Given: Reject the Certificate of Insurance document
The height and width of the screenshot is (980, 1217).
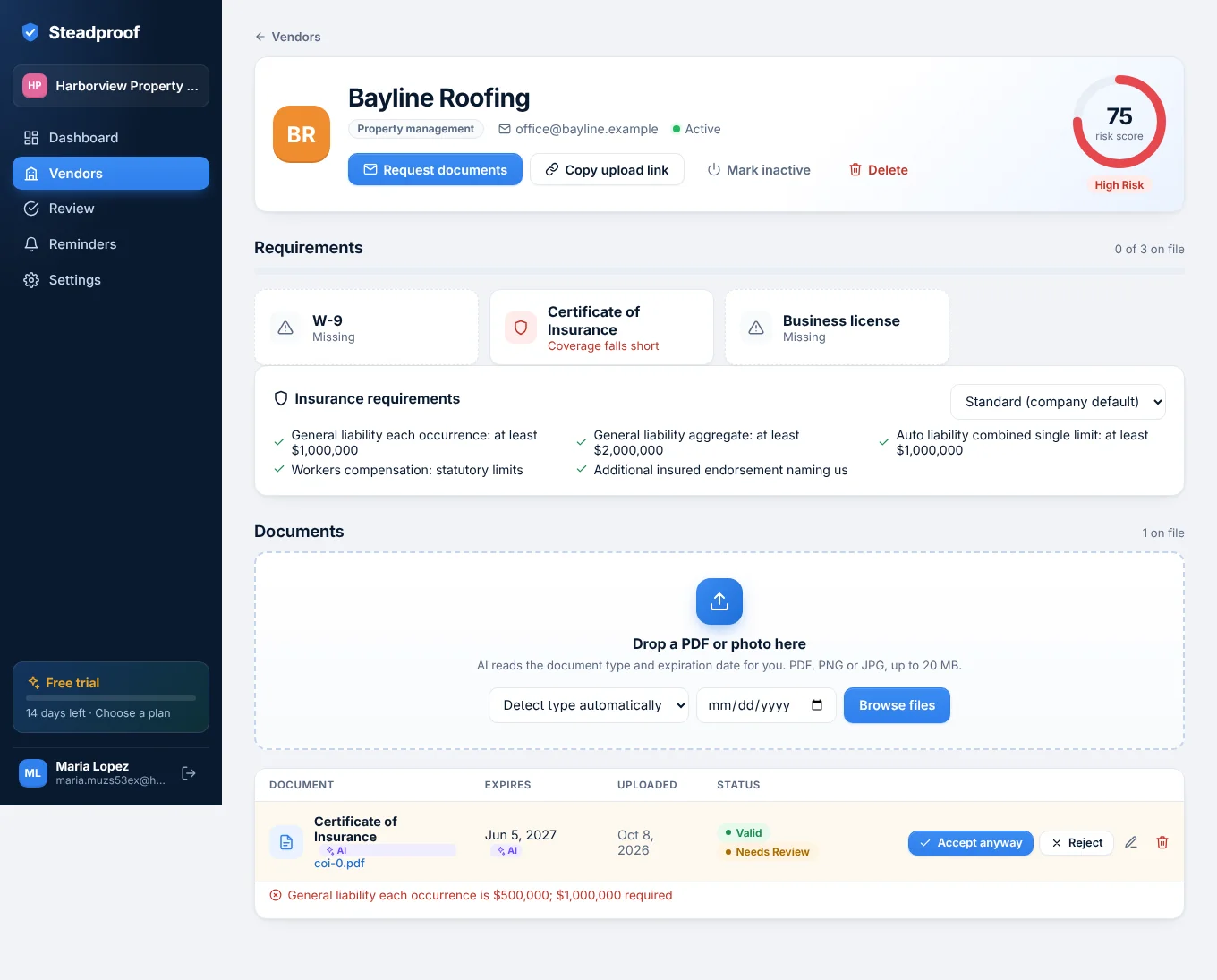Looking at the screenshot, I should point(1077,843).
